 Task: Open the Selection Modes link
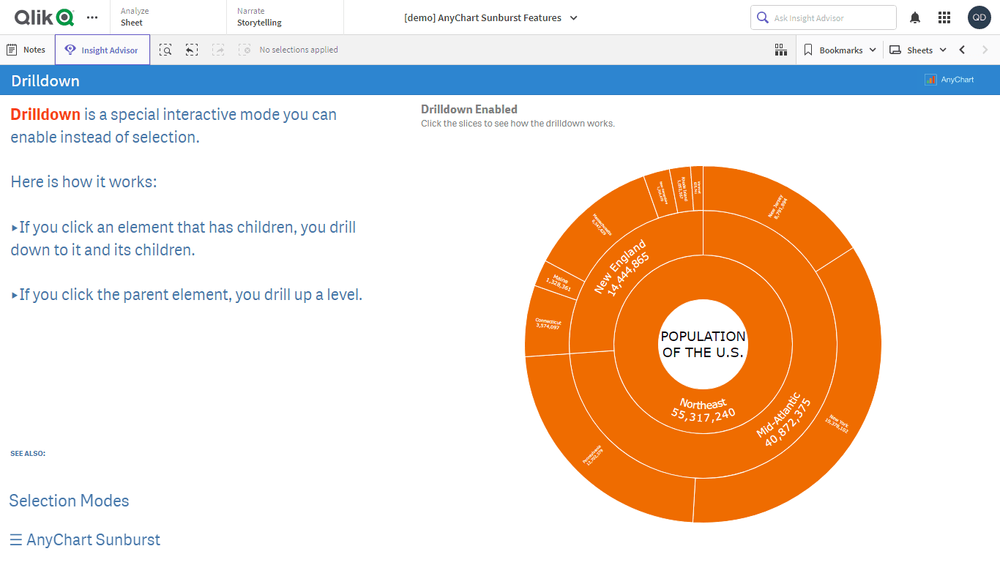click(x=69, y=501)
